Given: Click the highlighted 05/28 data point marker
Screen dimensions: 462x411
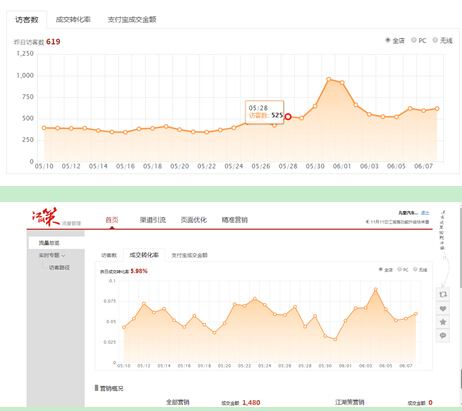Looking at the screenshot, I should point(288,117).
